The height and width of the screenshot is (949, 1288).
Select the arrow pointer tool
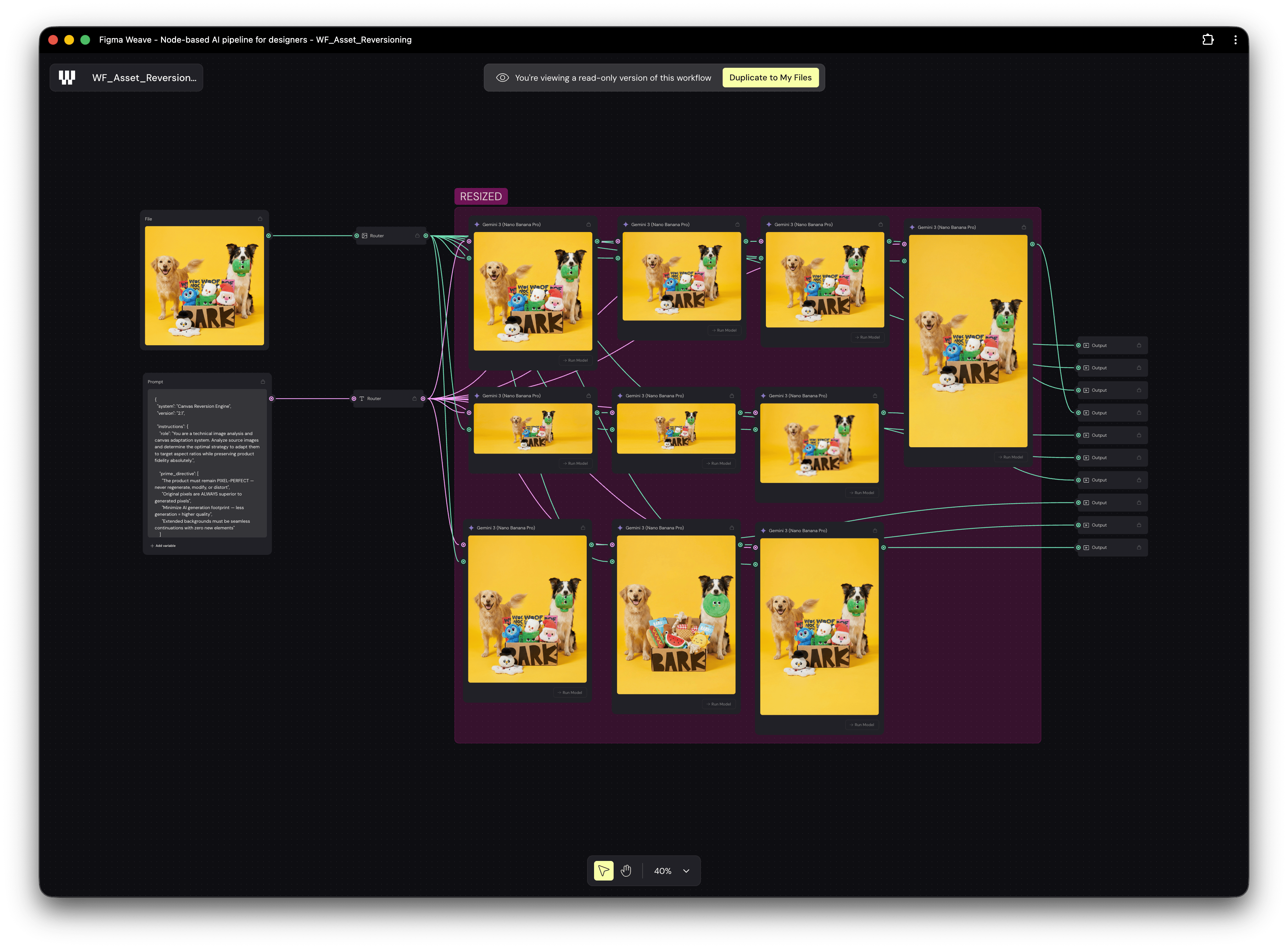click(603, 871)
